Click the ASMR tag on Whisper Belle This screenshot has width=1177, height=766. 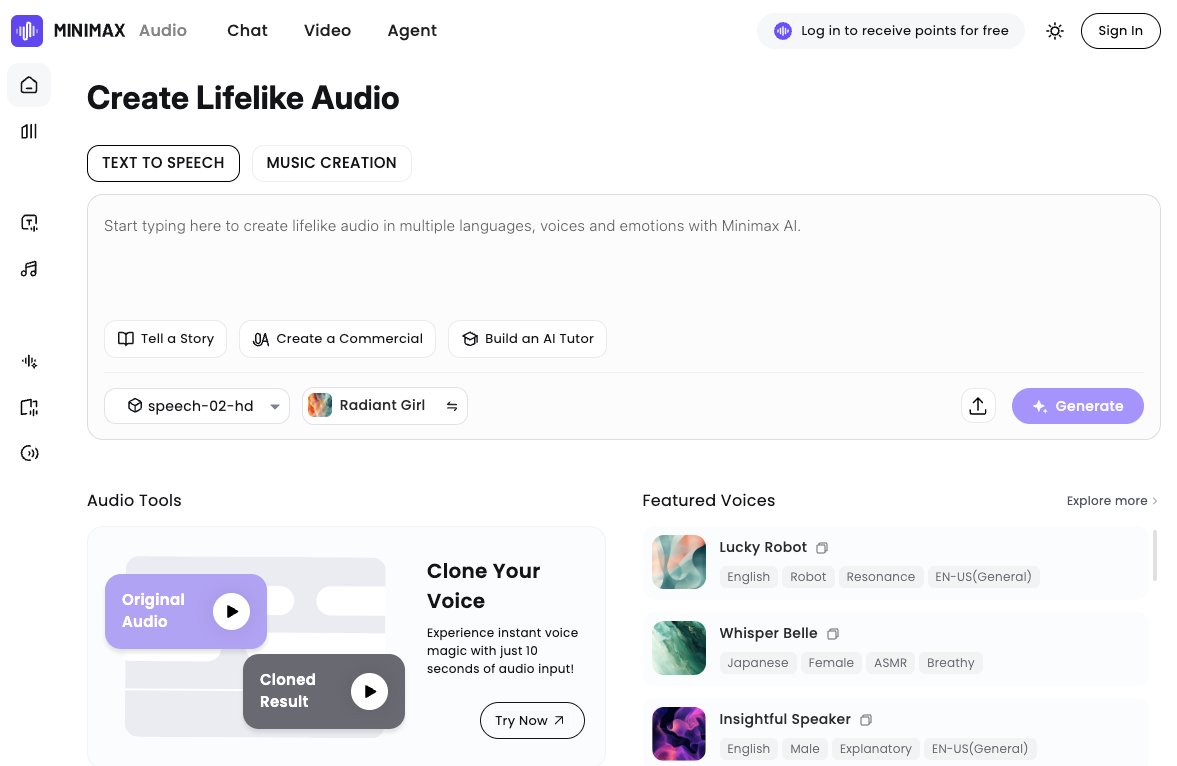pos(890,663)
